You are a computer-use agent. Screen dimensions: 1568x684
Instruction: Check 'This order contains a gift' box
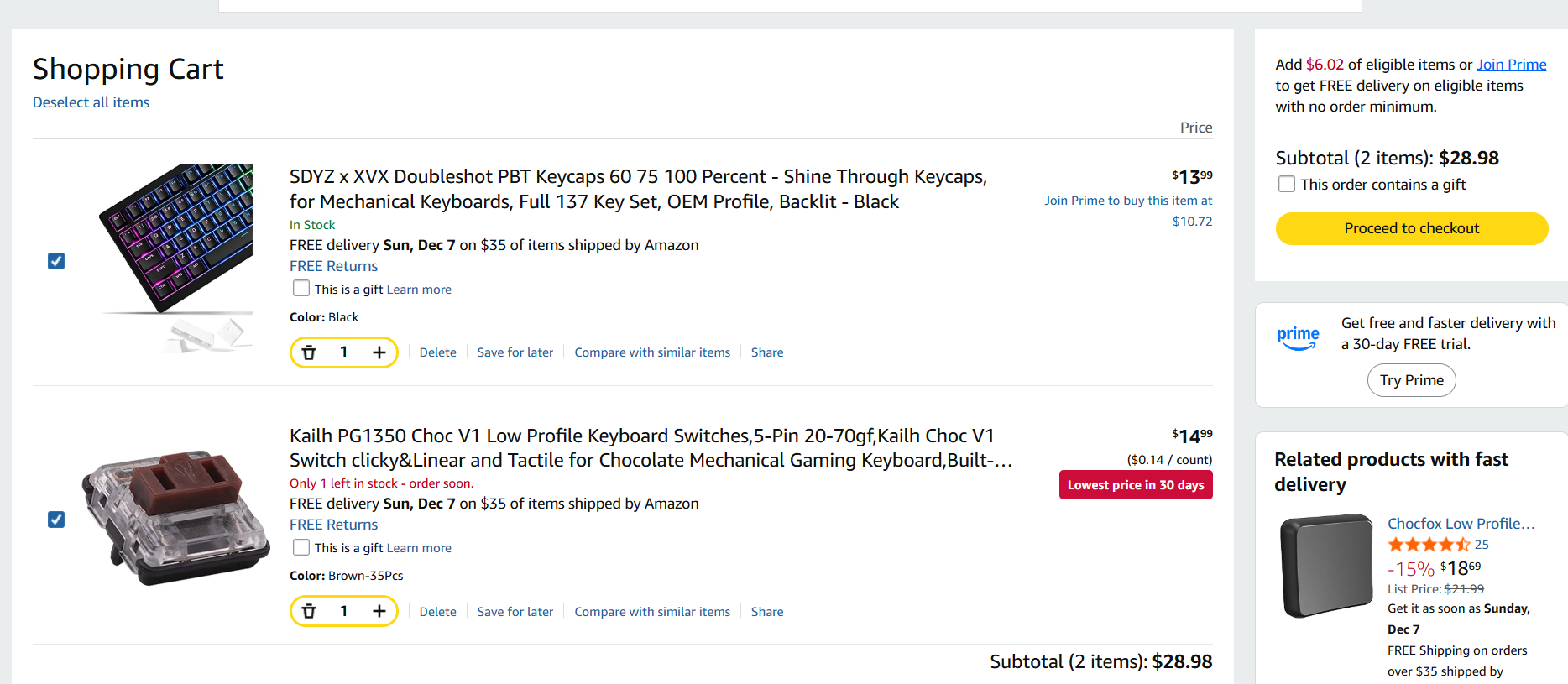pos(1286,184)
